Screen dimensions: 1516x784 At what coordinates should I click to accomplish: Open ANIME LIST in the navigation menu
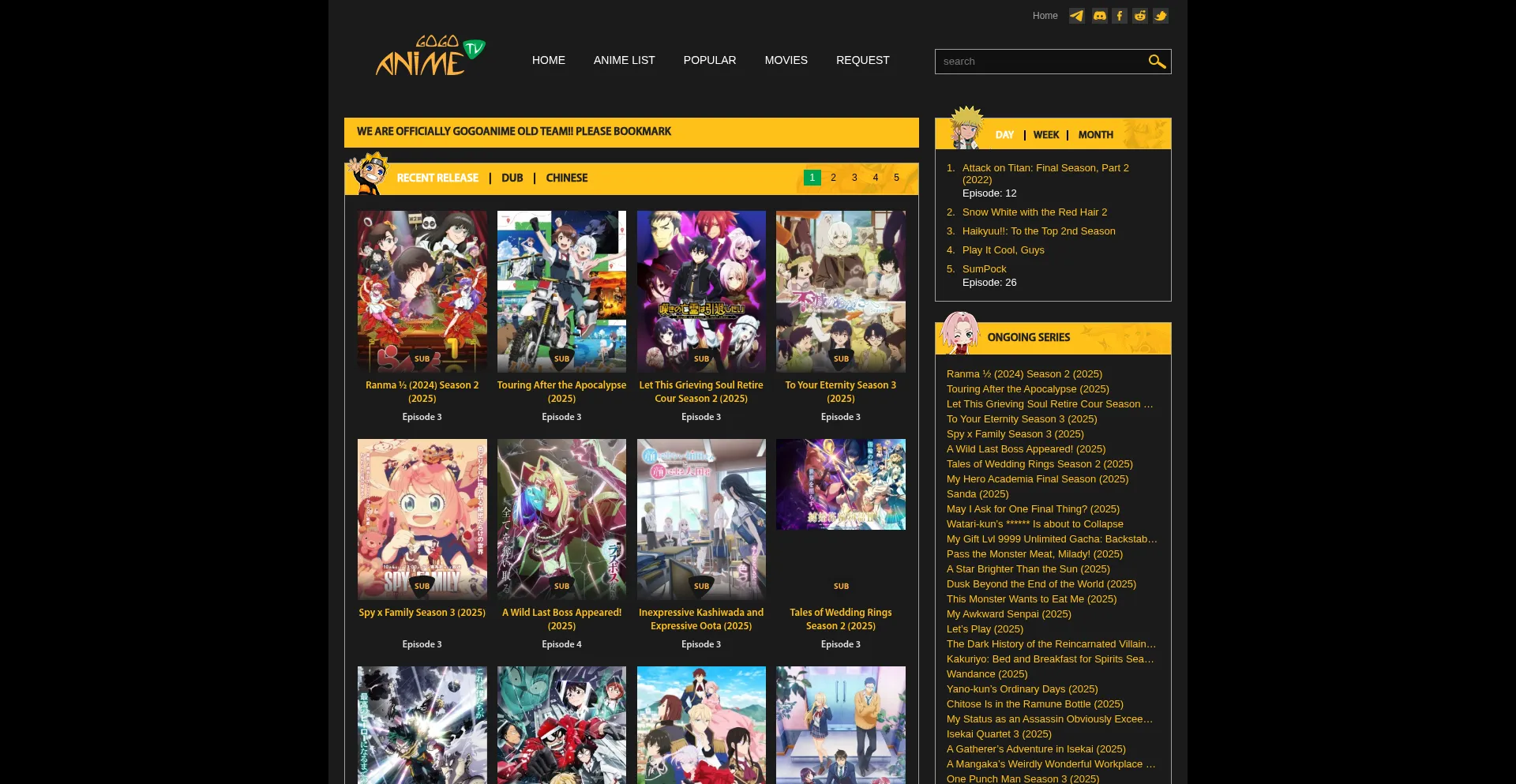click(624, 60)
